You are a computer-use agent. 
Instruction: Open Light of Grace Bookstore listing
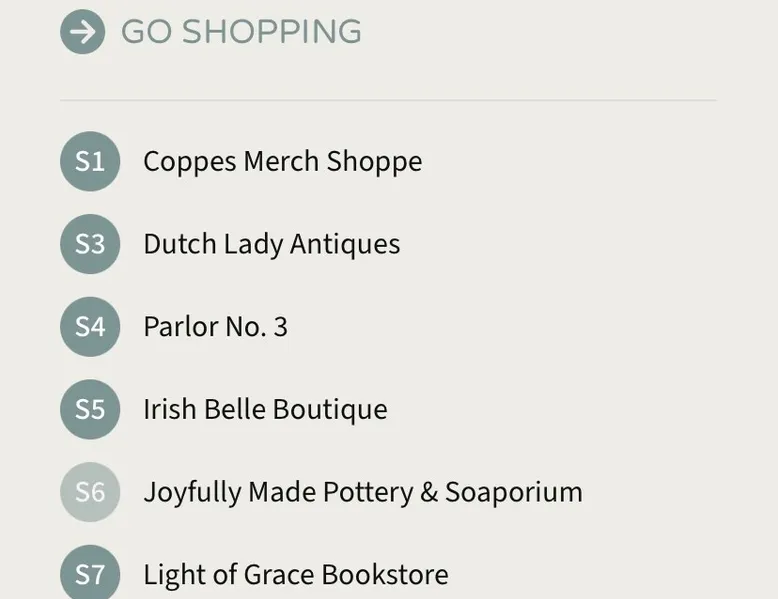pos(296,575)
